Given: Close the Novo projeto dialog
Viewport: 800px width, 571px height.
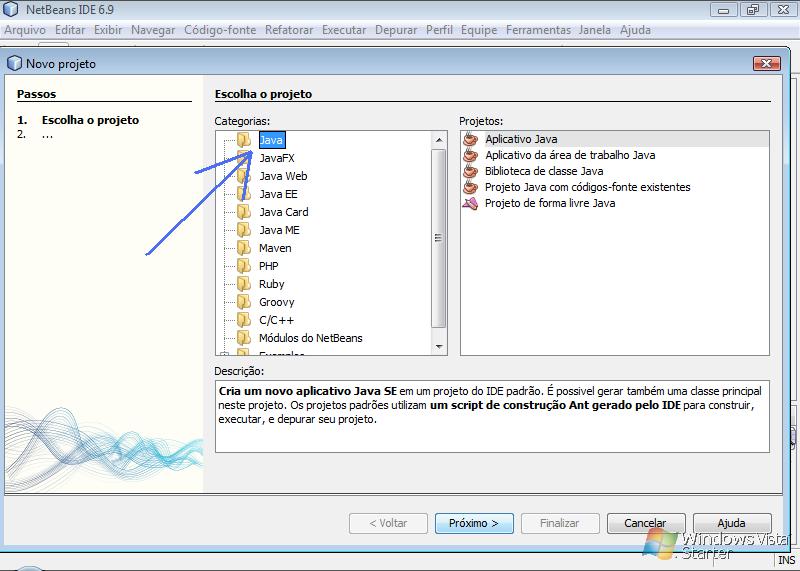Looking at the screenshot, I should (766, 63).
